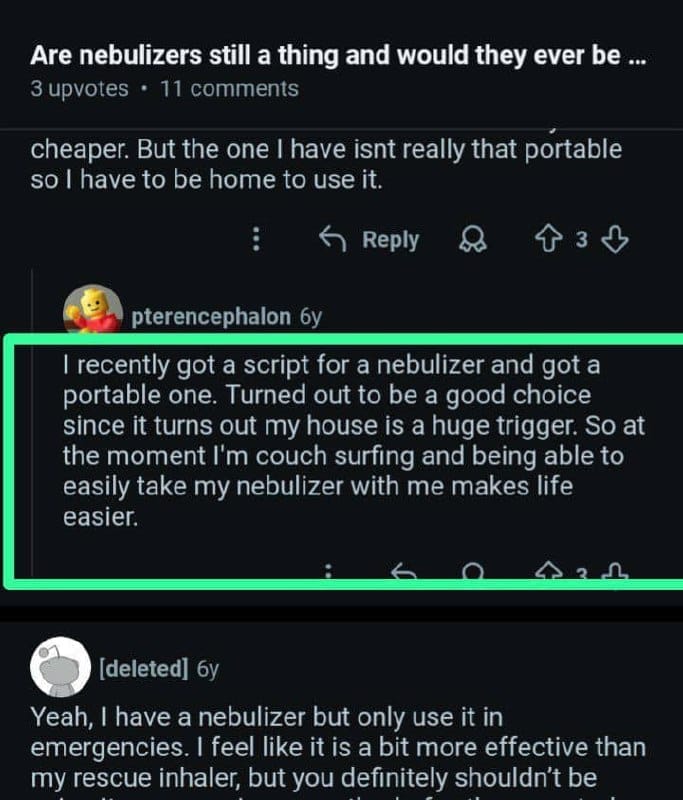Award pterencephalon's comment
The image size is (683, 800).
473,573
